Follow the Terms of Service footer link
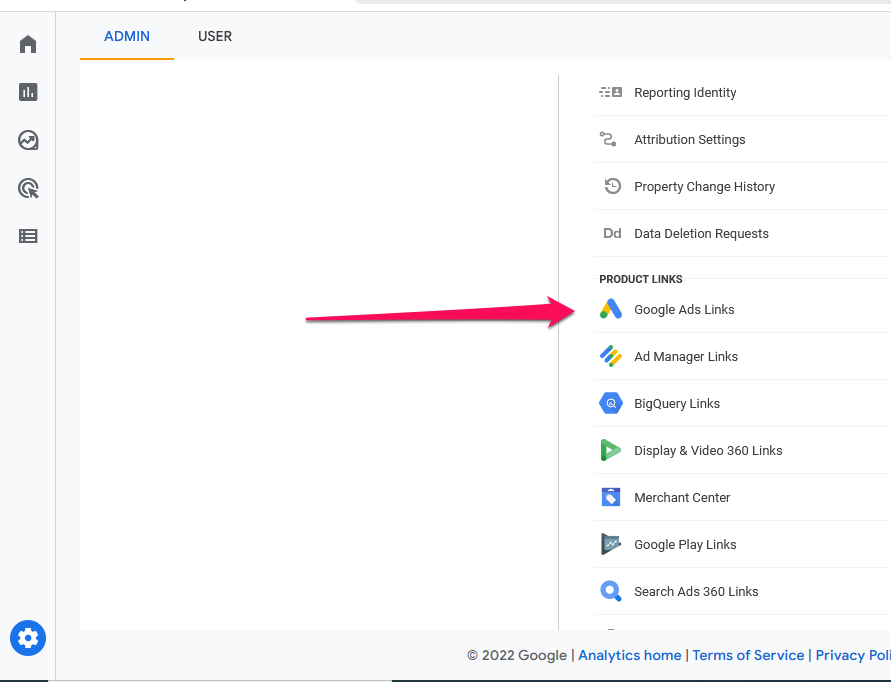This screenshot has width=891, height=682. coord(748,655)
